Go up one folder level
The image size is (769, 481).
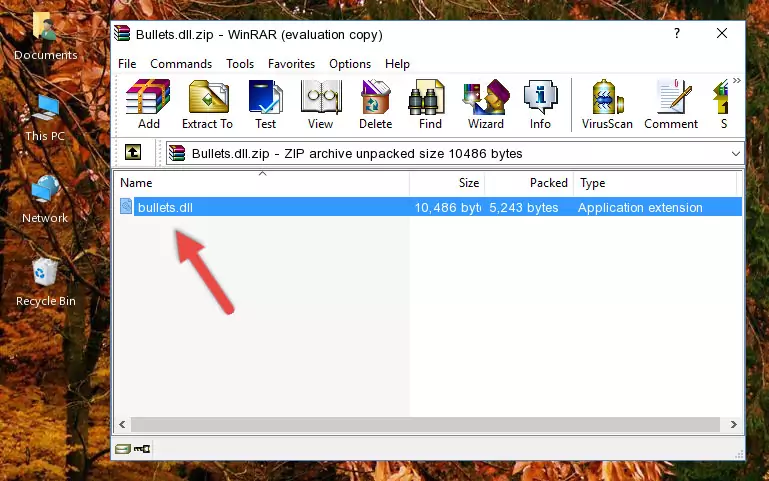(133, 152)
